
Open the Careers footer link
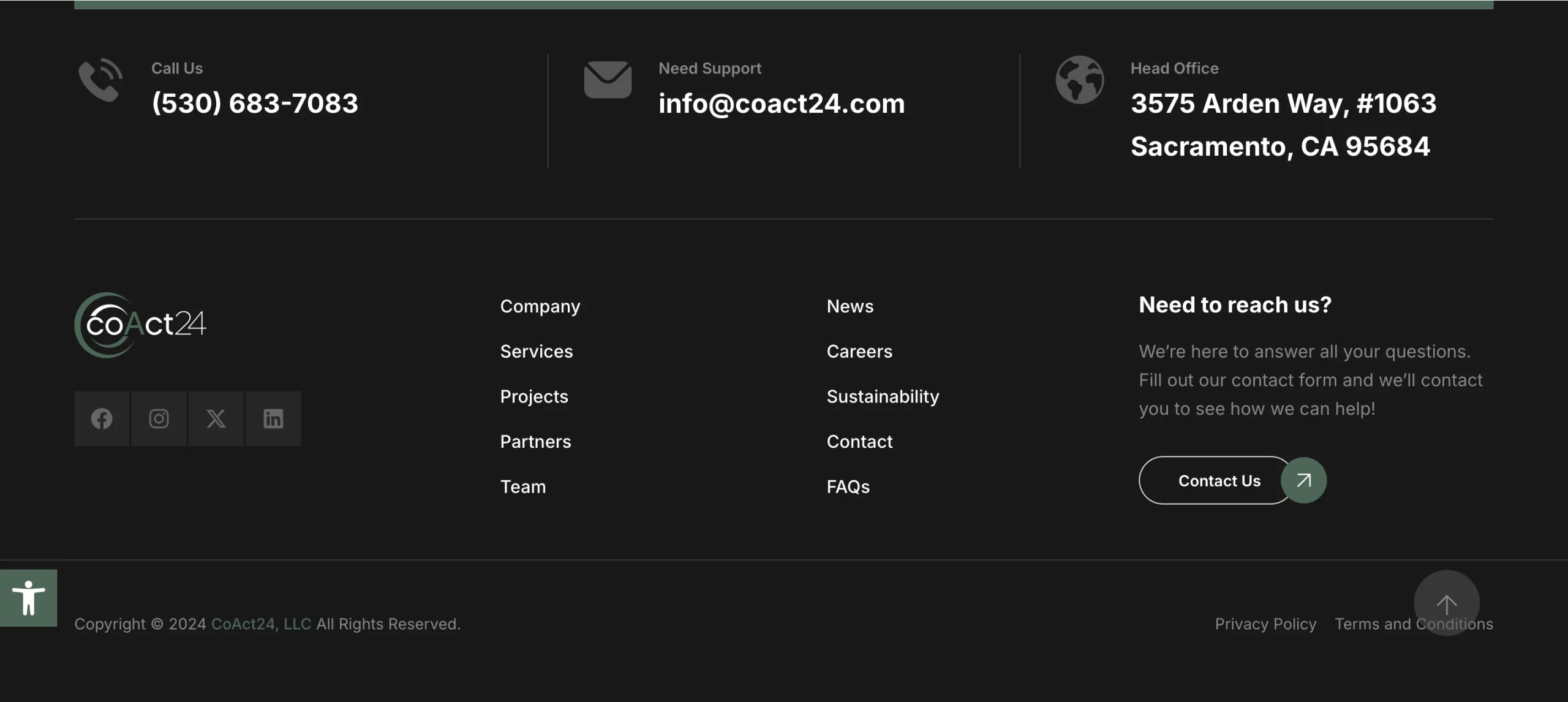pos(859,352)
